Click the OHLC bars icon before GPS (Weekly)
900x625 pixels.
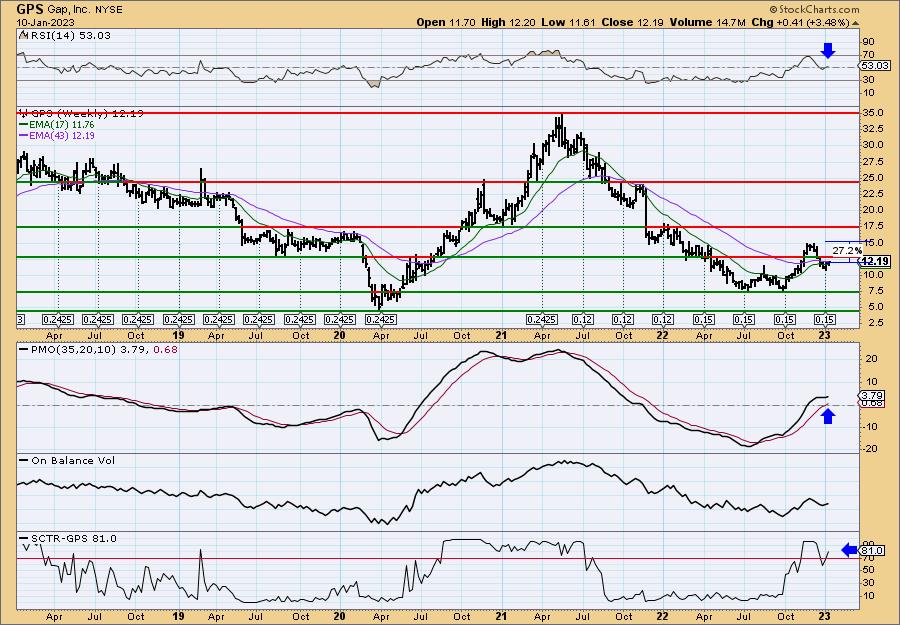pos(23,113)
